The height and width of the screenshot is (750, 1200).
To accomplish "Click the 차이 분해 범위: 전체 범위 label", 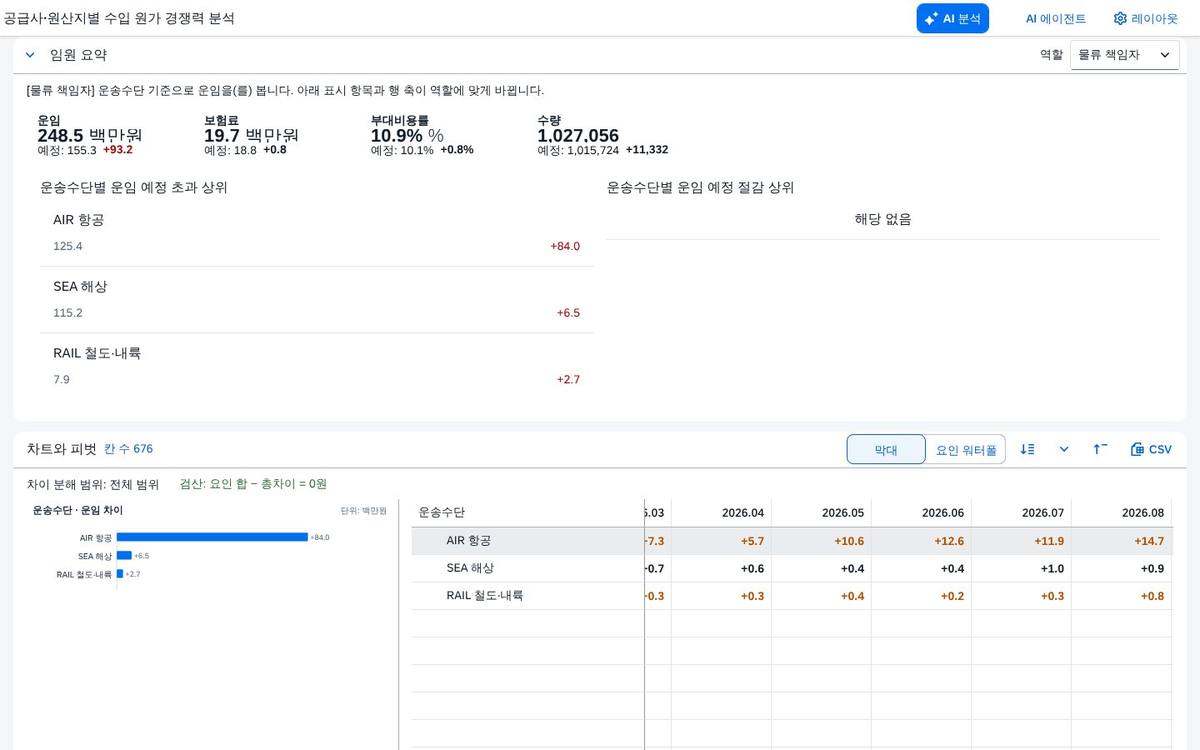I will 93,484.
